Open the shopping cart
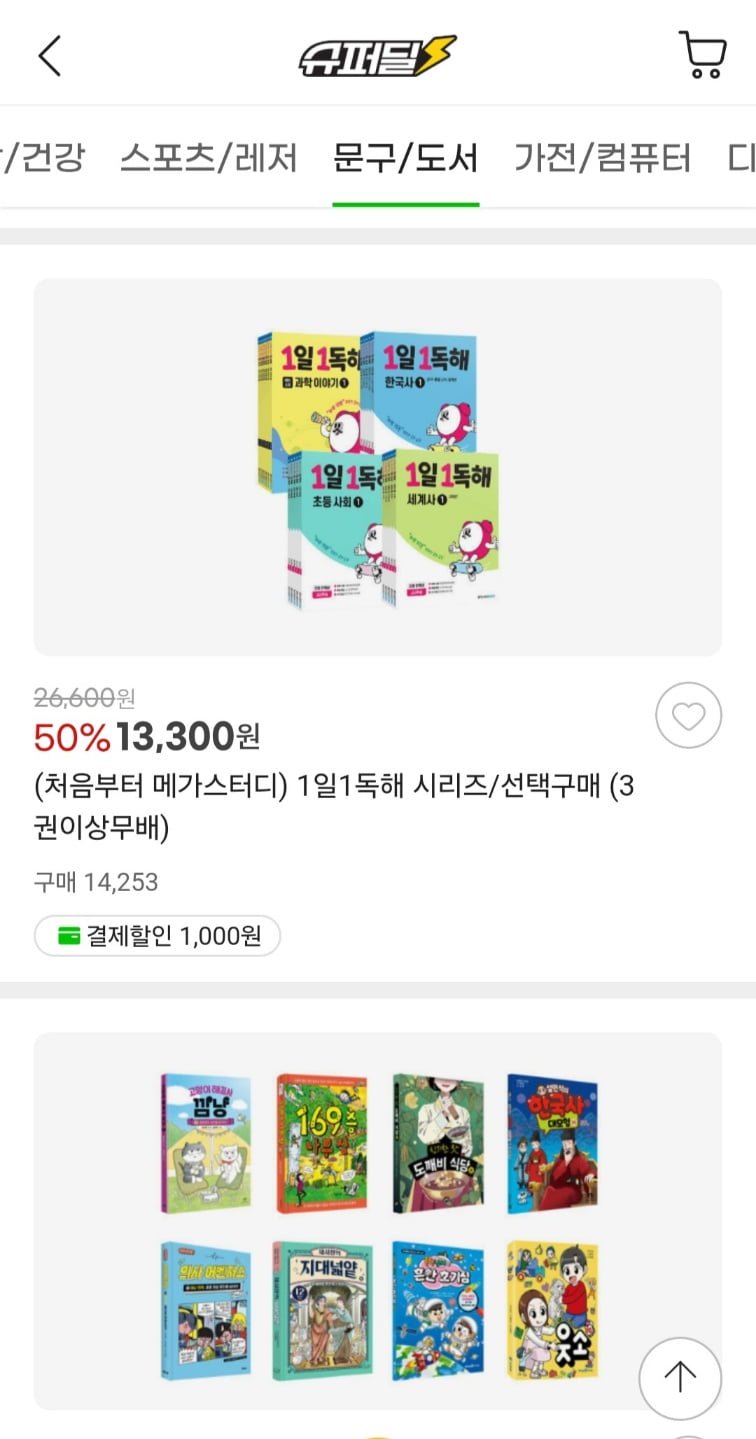The width and height of the screenshot is (756, 1439). pos(702,55)
